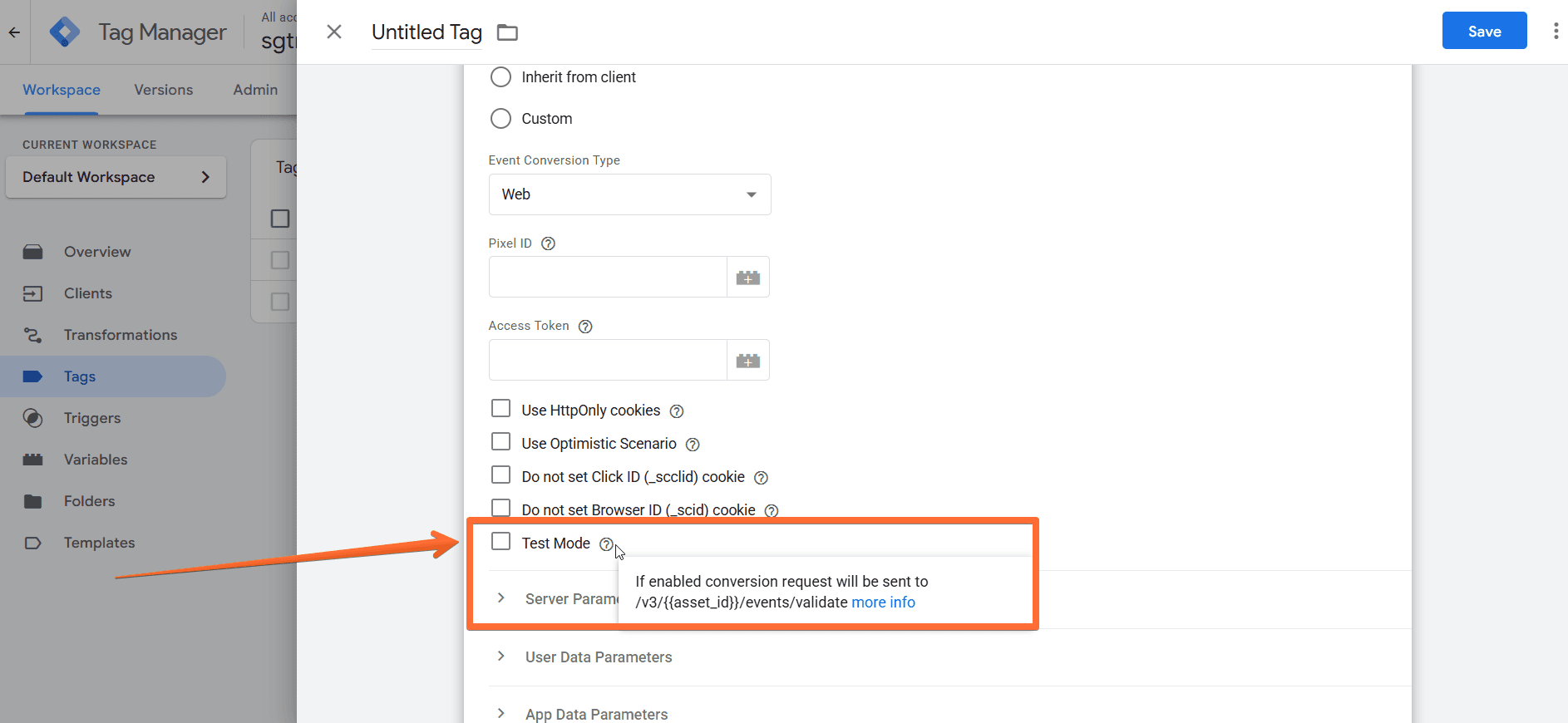Focus the Pixel ID input field
Screen dimensions: 1568x723
(608, 277)
